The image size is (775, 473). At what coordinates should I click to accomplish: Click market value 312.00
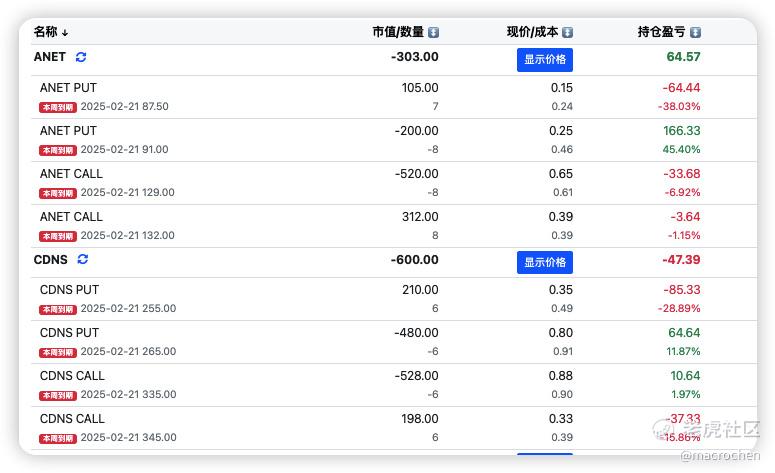click(420, 216)
